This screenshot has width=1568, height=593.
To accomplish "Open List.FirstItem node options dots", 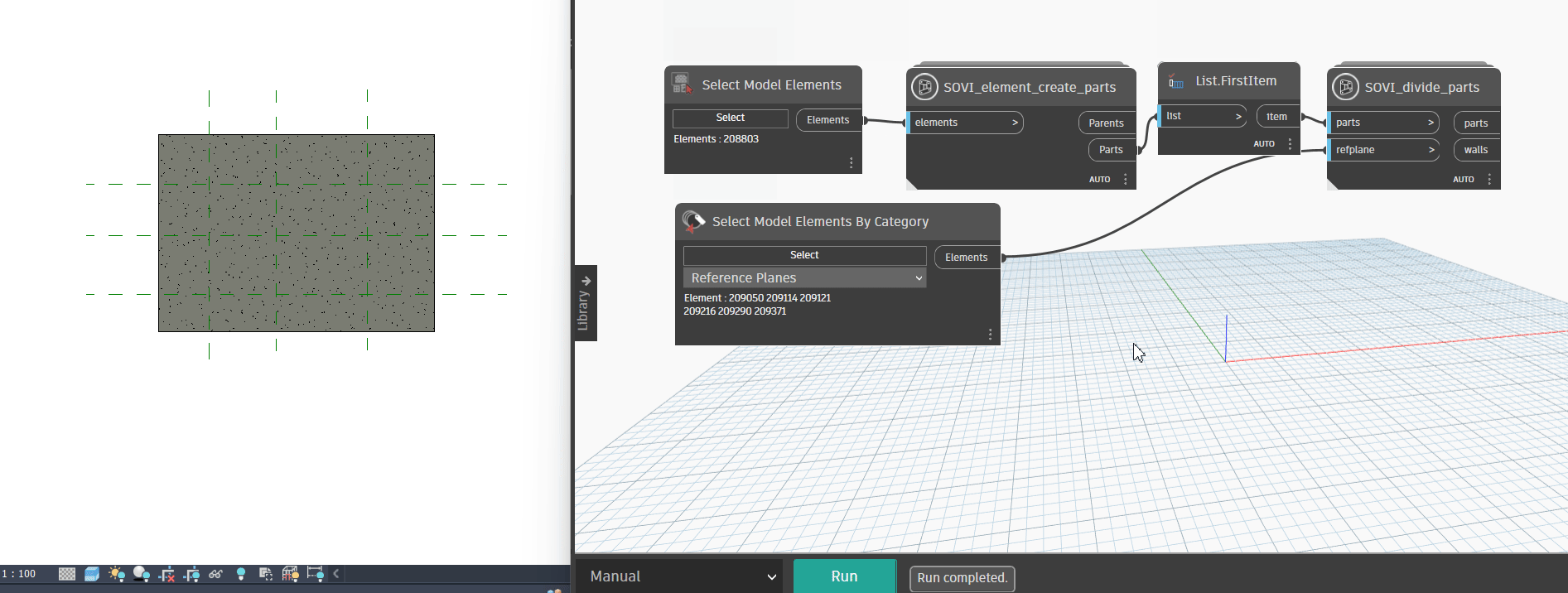I will [1290, 143].
